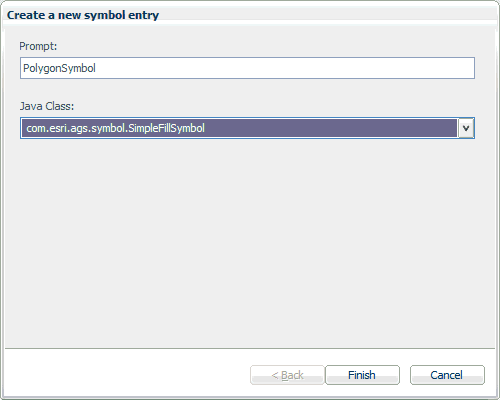Click the "Java Class:" label

[x=47, y=106]
